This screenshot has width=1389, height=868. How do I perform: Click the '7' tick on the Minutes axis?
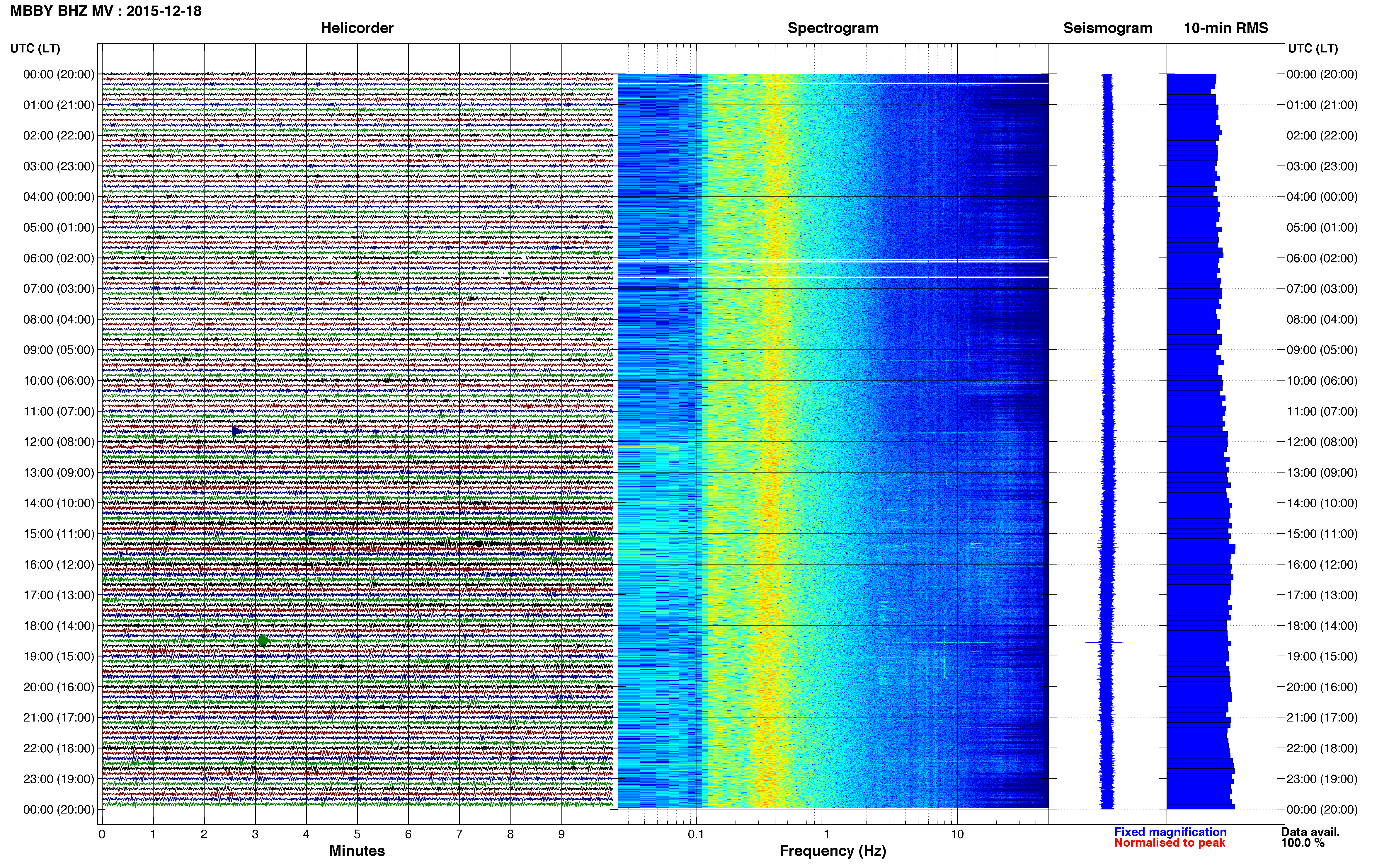(x=459, y=835)
